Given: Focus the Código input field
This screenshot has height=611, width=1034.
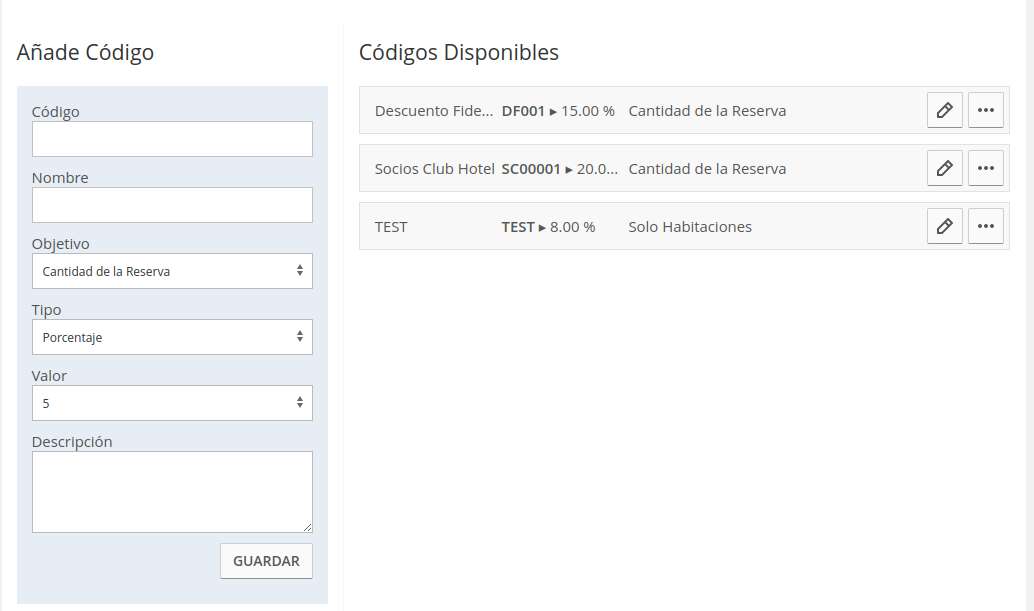Looking at the screenshot, I should click(x=172, y=139).
